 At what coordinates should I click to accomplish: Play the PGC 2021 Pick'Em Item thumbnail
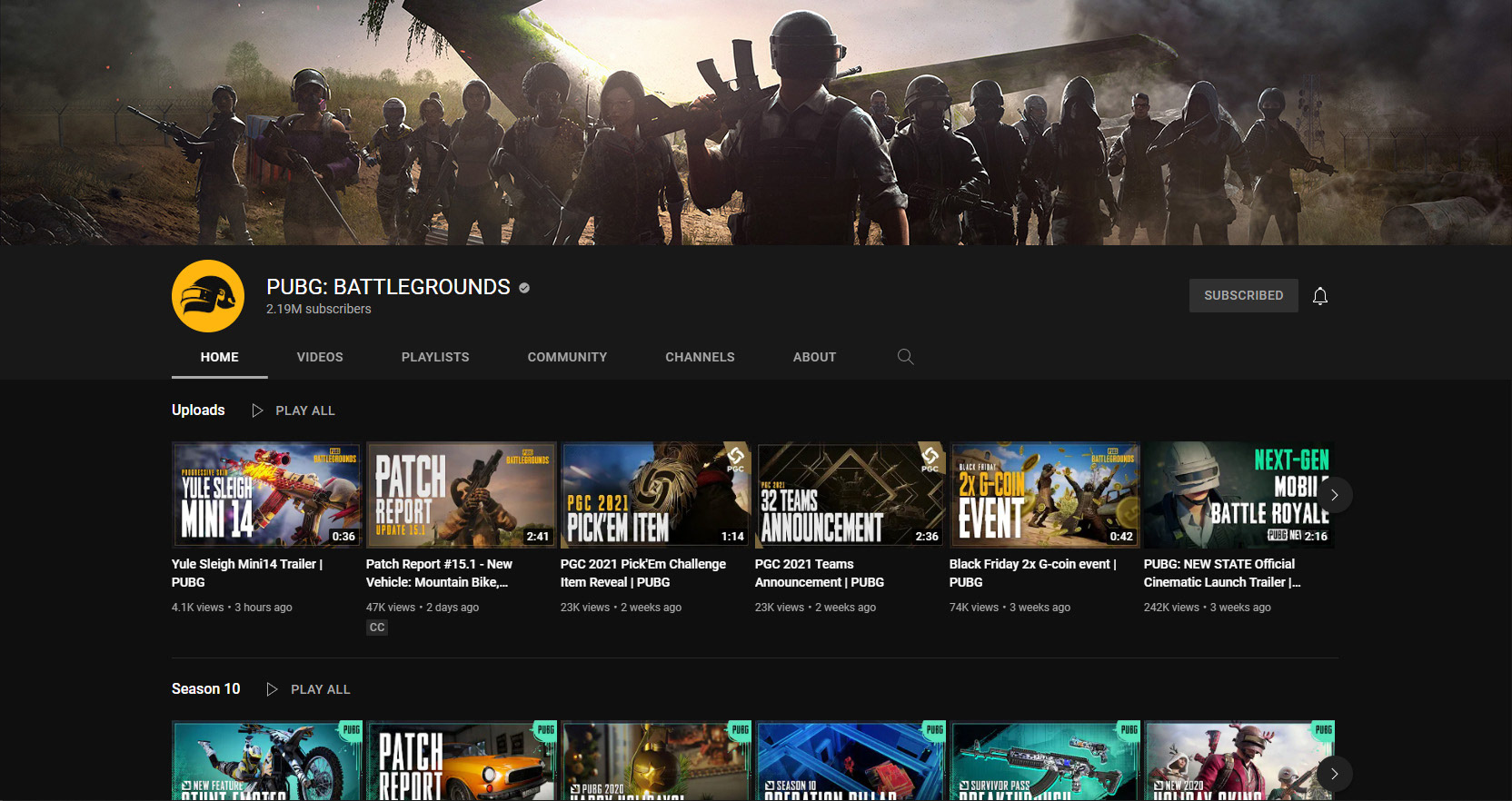point(655,495)
